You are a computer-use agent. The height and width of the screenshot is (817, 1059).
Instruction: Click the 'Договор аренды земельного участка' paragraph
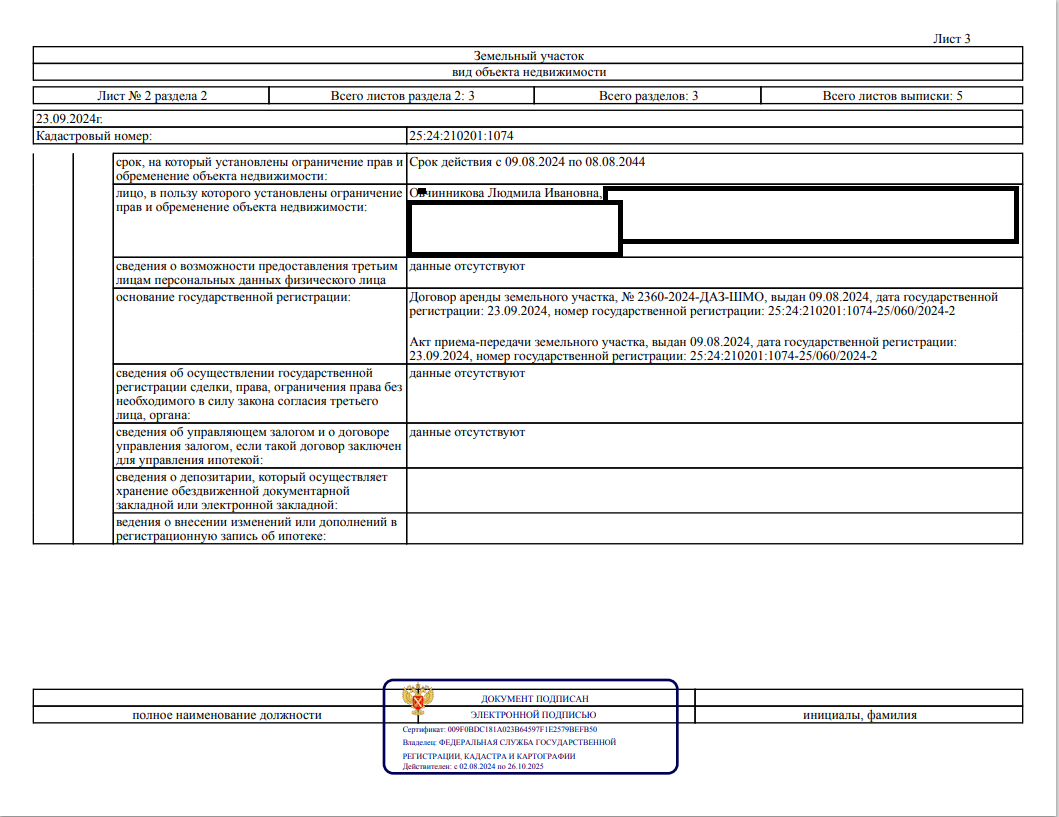(703, 304)
